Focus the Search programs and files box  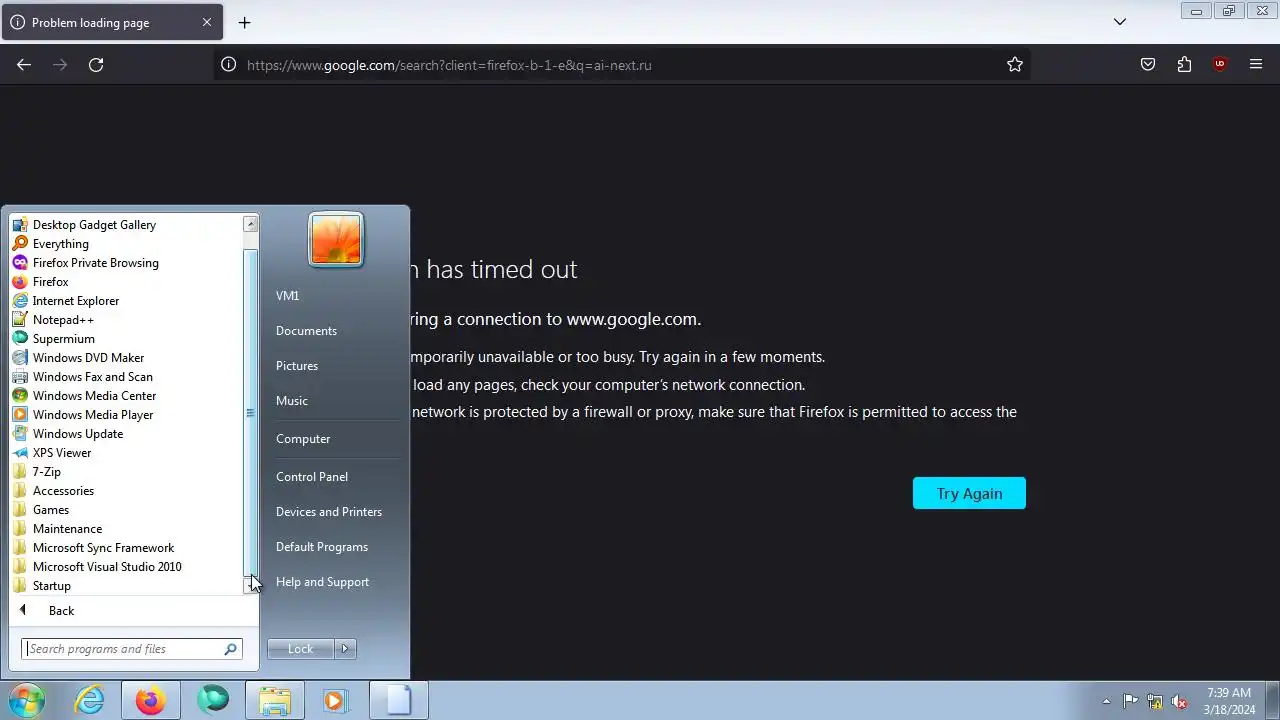tap(132, 649)
